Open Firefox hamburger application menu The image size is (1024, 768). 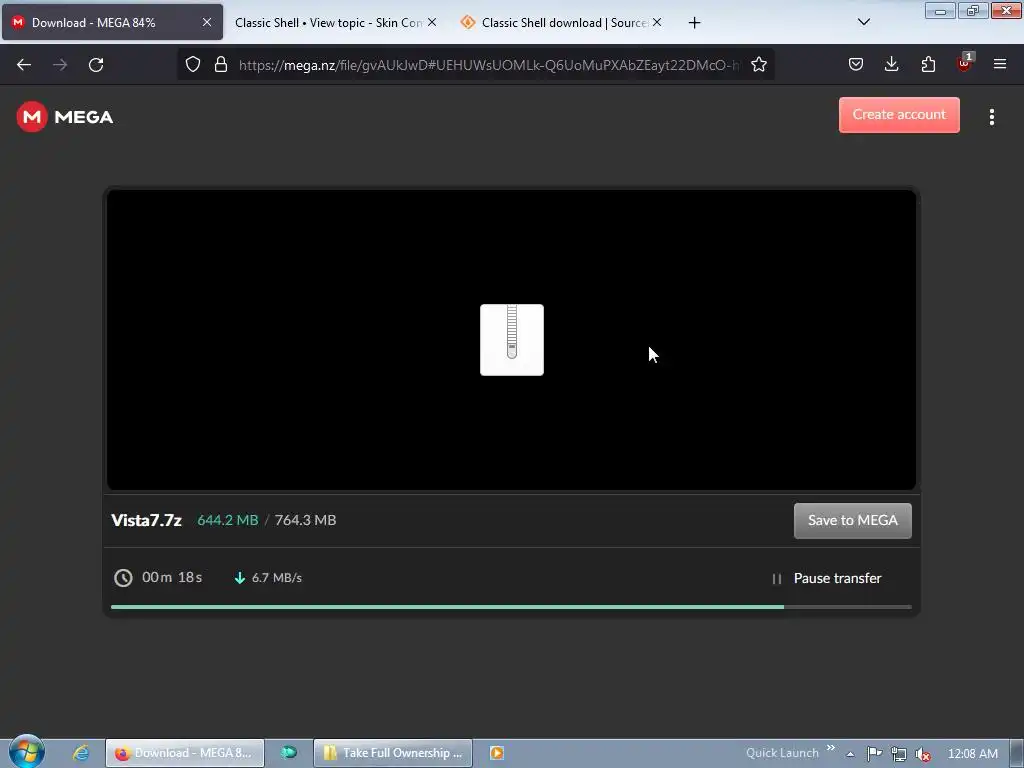[x=1000, y=64]
